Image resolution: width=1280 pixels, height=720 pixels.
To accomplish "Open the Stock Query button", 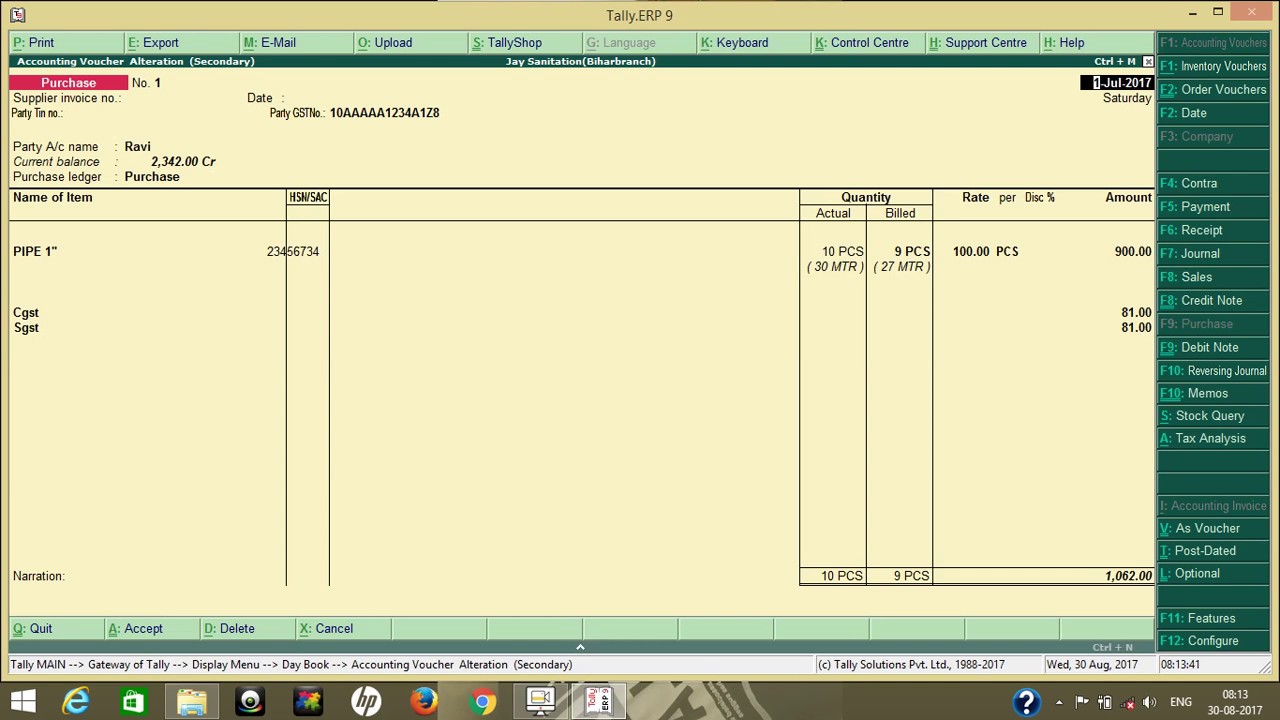I will point(1213,416).
